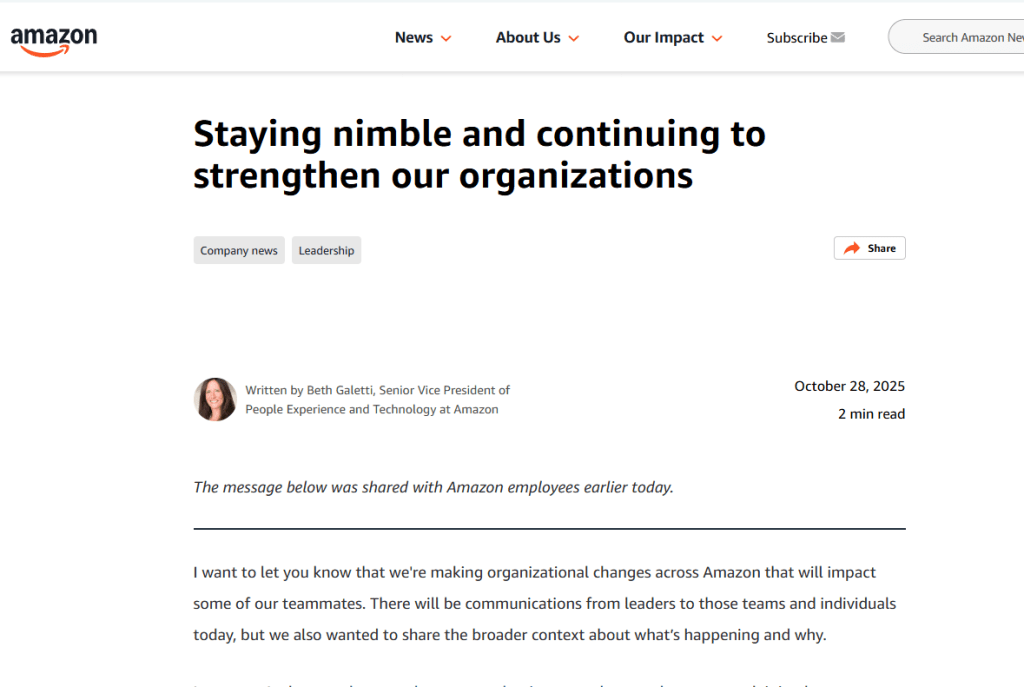This screenshot has height=687, width=1024.
Task: Click the Beth Galetti byline text
Action: click(x=377, y=399)
